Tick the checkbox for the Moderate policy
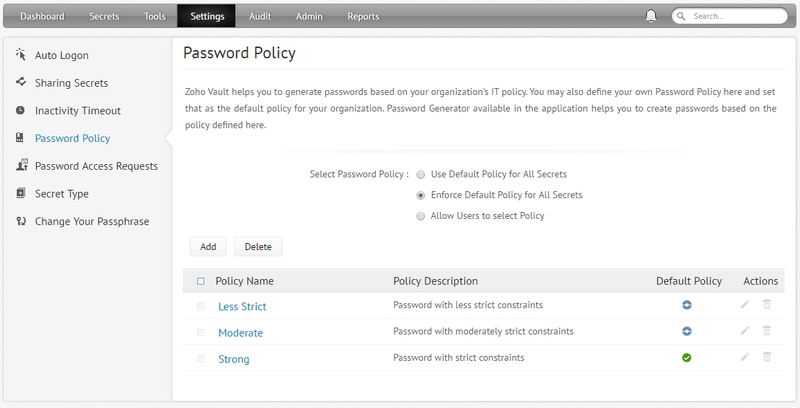The image size is (800, 408). click(x=201, y=333)
